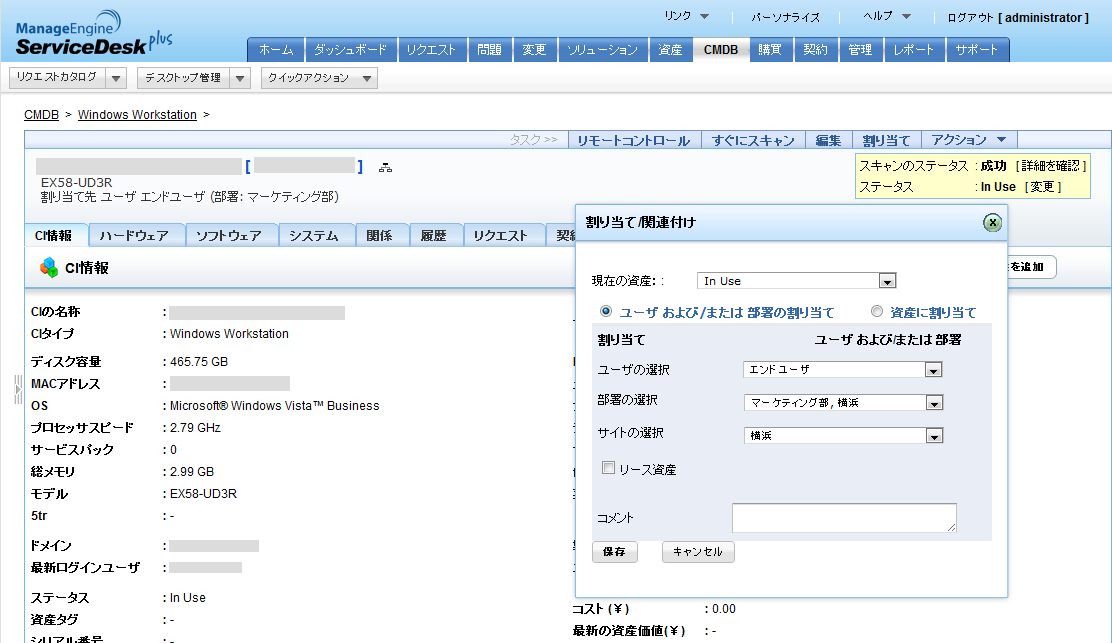Click すぐにスキャン in the task bar

753,140
